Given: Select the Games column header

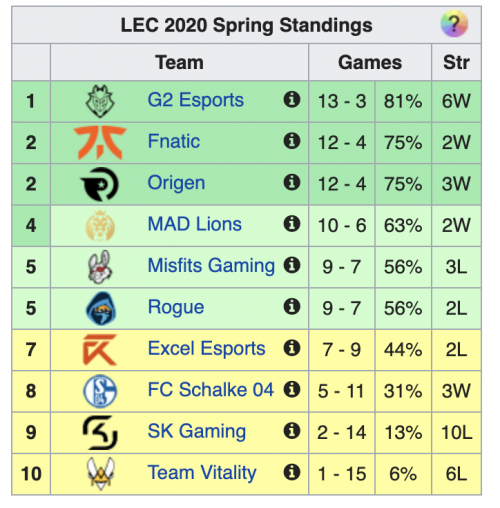Looking at the screenshot, I should (x=370, y=62).
